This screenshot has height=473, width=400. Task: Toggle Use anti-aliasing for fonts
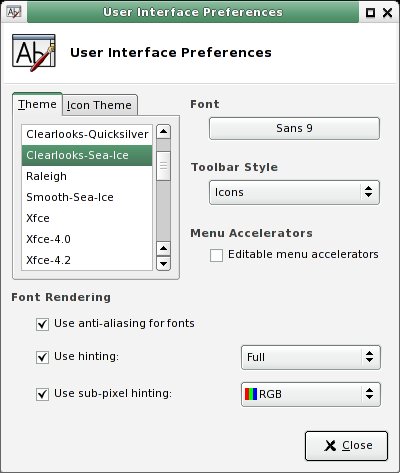[42, 324]
